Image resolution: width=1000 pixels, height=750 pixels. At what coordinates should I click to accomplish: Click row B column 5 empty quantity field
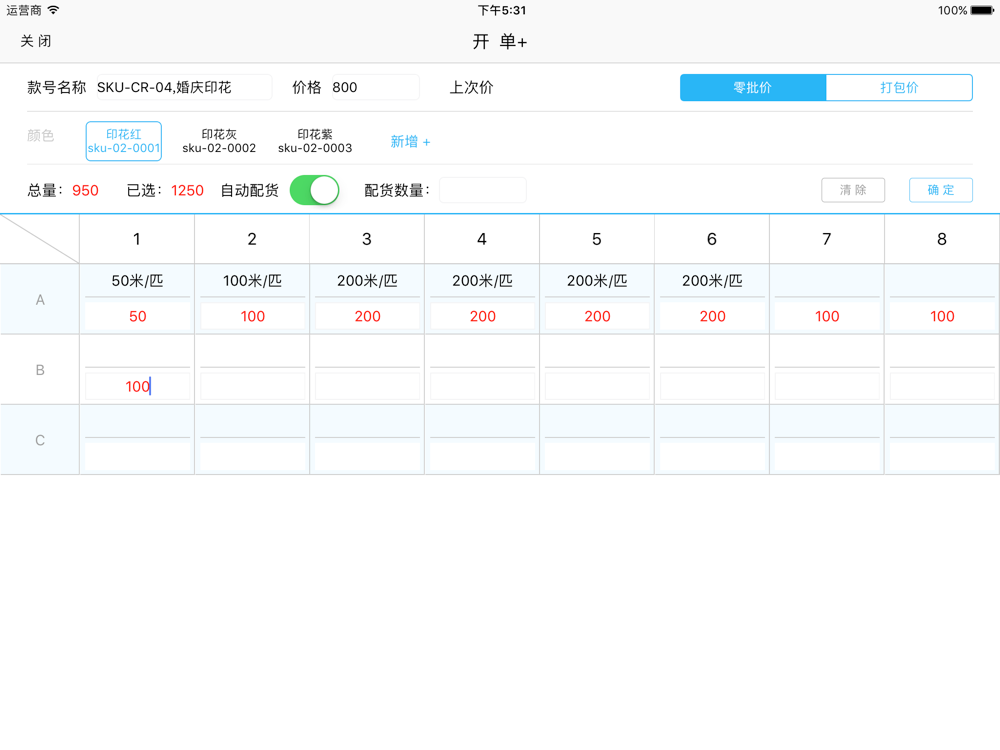point(598,386)
